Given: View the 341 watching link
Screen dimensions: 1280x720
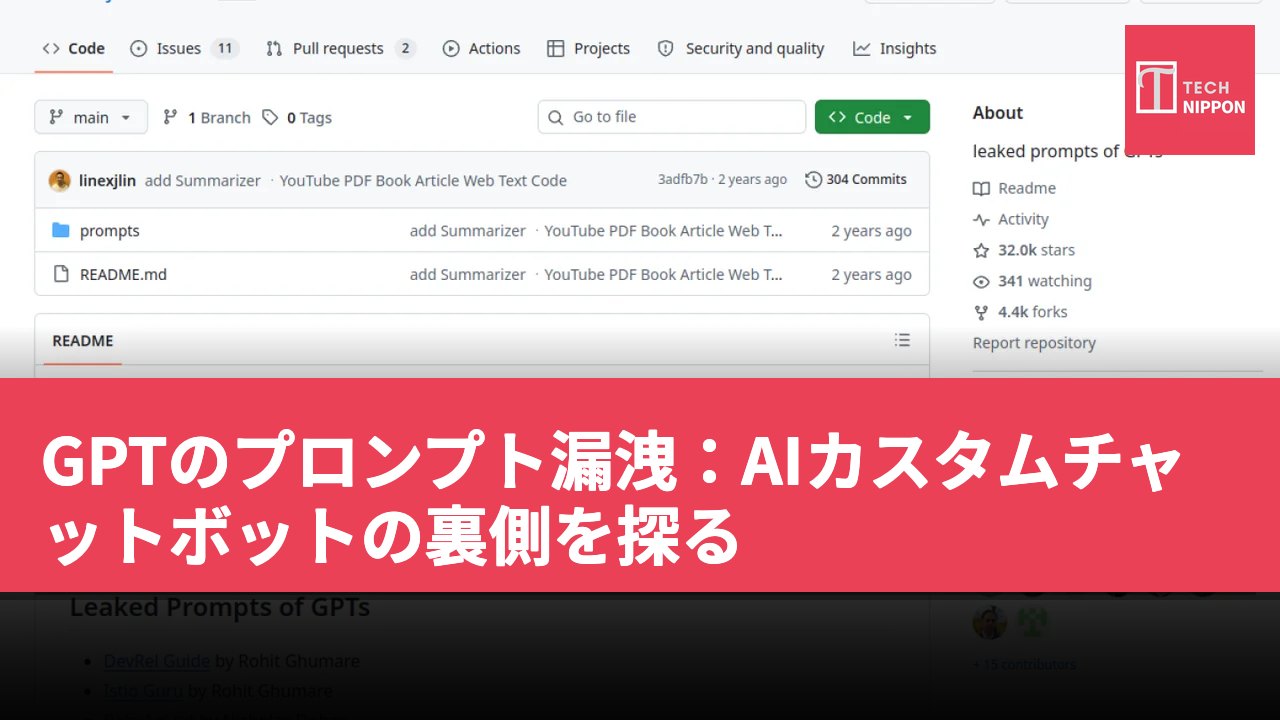Looking at the screenshot, I should point(1032,281).
